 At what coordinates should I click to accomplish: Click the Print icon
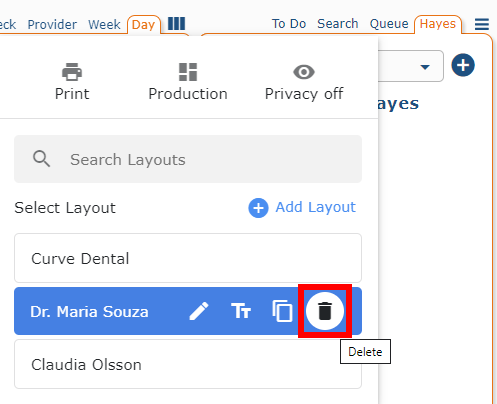click(x=72, y=72)
